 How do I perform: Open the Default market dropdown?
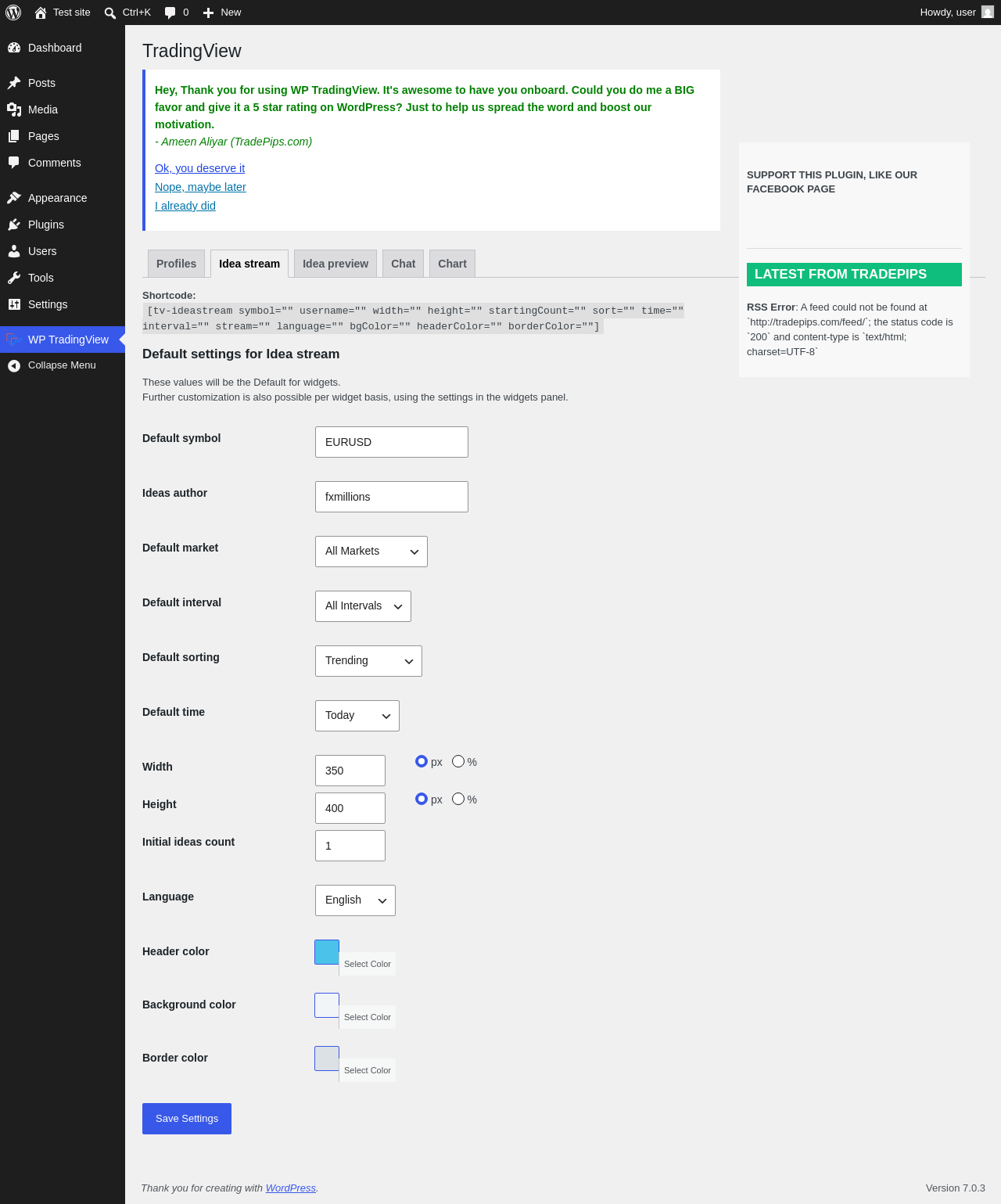[371, 552]
